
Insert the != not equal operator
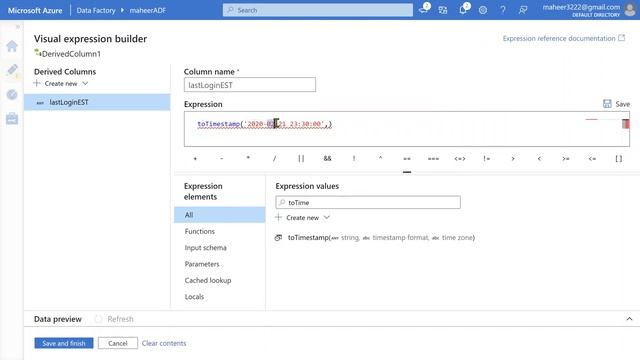click(487, 158)
